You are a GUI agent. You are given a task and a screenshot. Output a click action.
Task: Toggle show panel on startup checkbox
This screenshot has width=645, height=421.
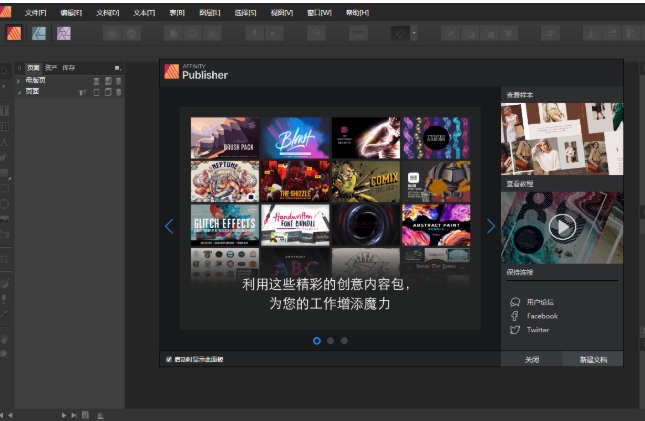169,359
